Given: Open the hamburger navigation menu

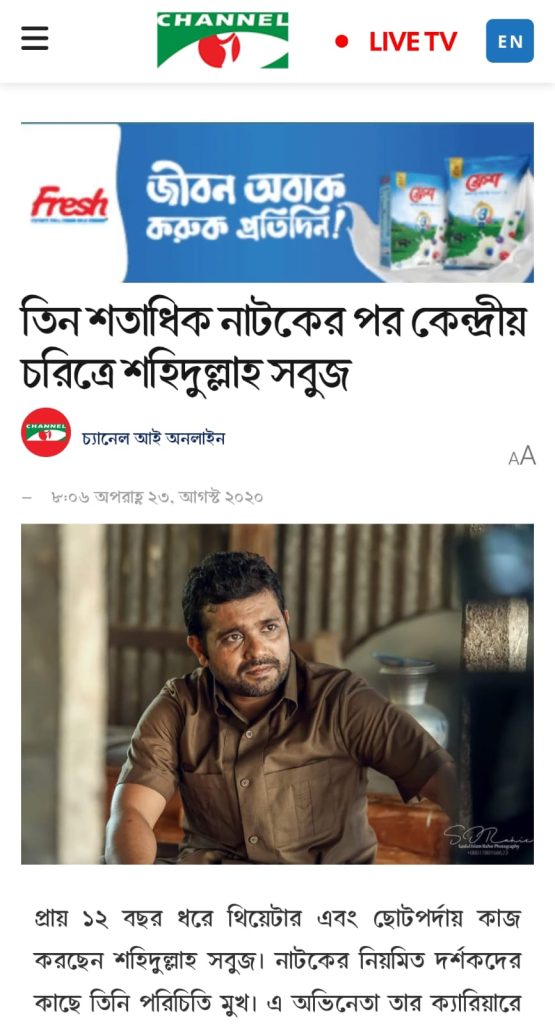Looking at the screenshot, I should tap(35, 39).
